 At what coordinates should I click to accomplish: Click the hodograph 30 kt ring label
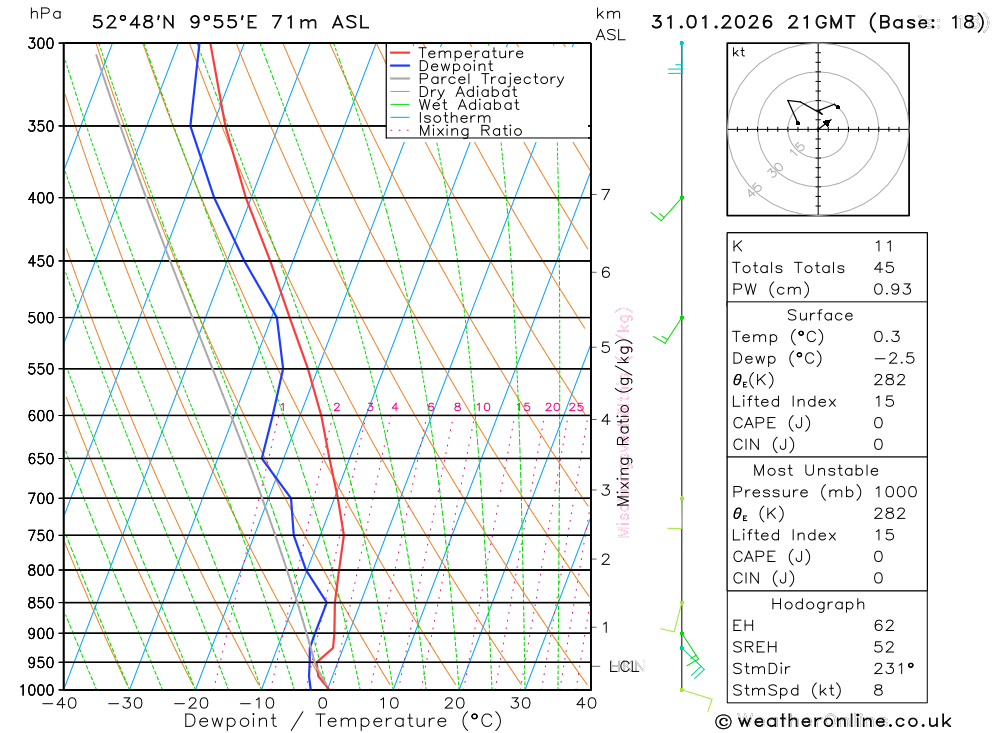pyautogui.click(x=775, y=170)
